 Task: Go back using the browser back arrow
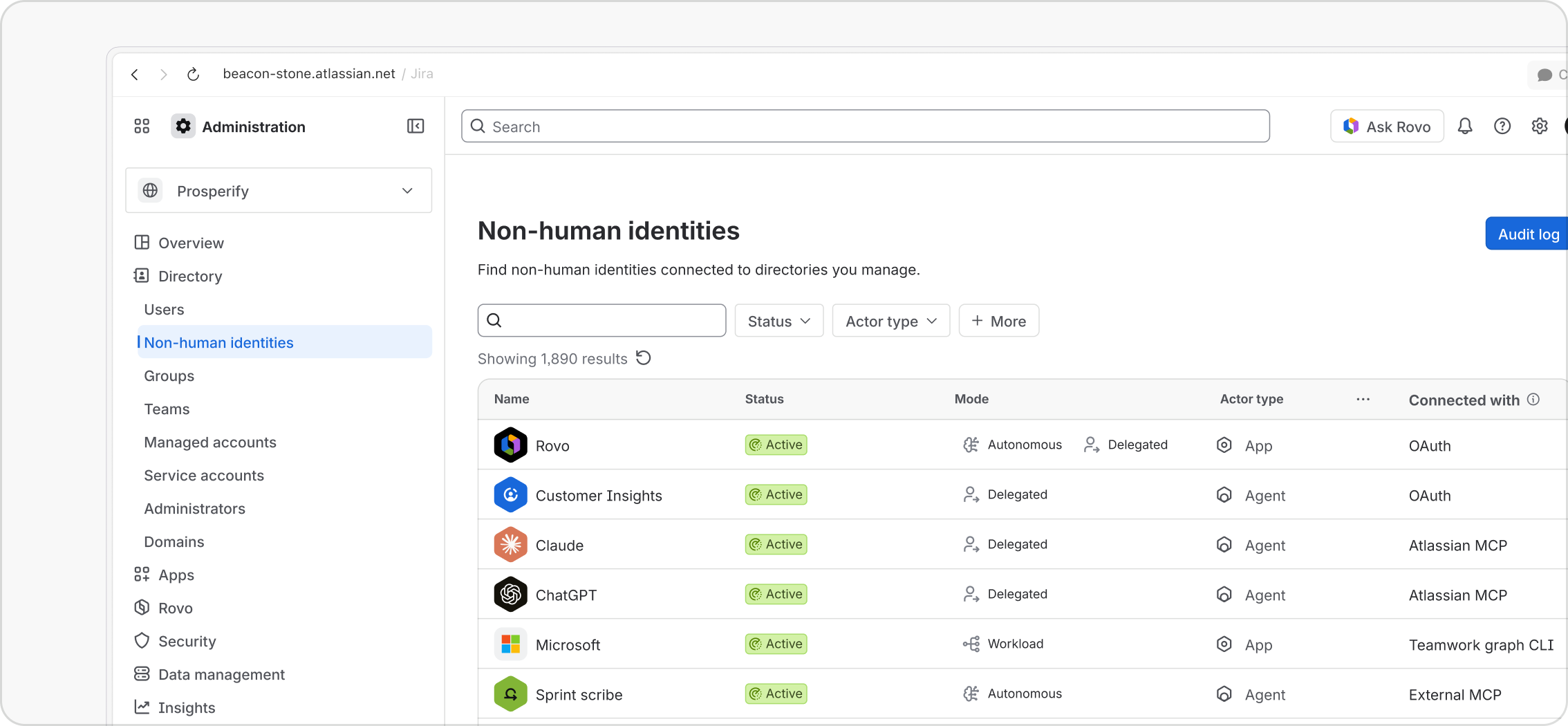tap(135, 74)
